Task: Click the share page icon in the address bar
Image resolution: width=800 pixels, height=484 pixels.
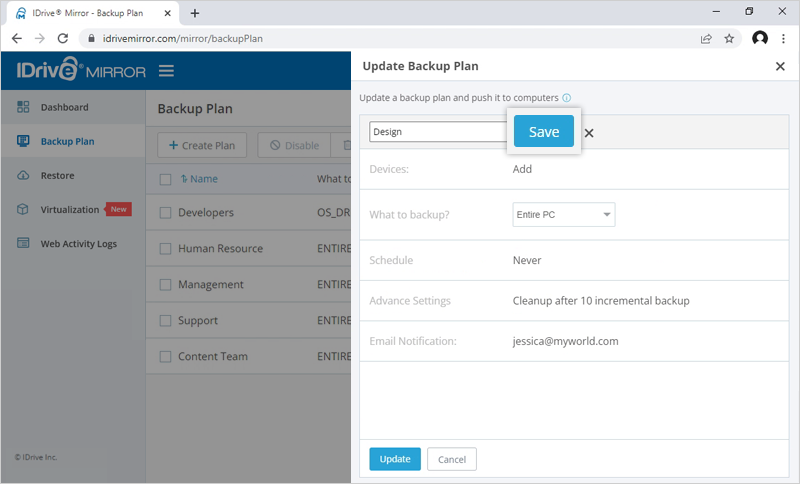Action: tap(706, 38)
